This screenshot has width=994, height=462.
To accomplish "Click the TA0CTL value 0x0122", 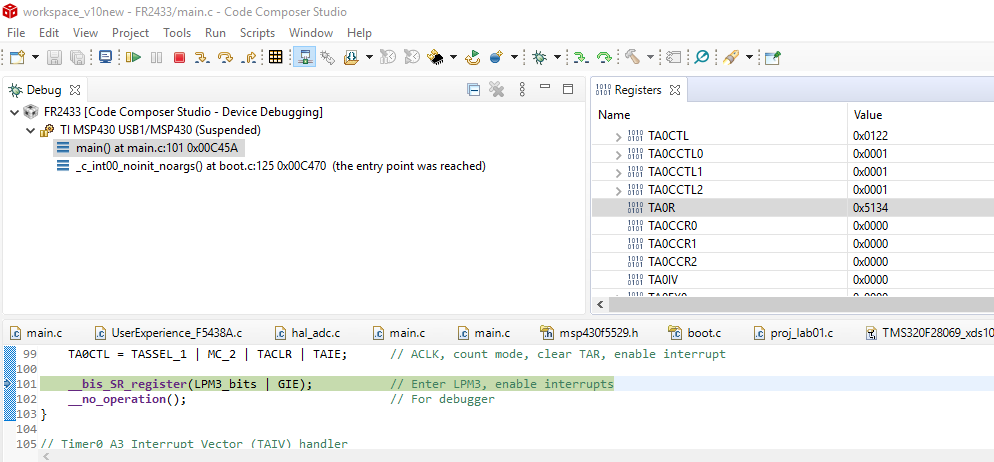I will [x=868, y=136].
